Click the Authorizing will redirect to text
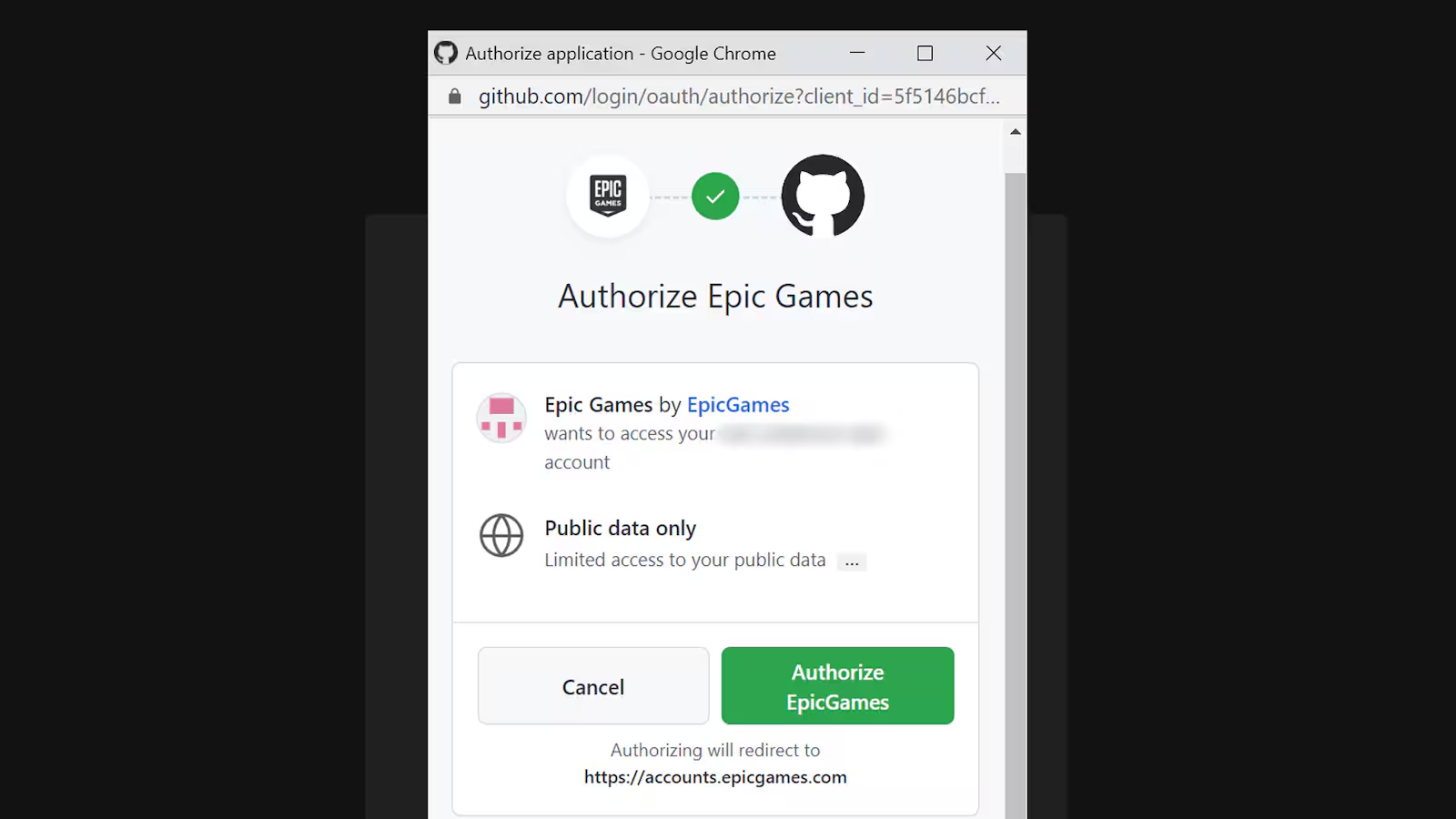 tap(715, 751)
